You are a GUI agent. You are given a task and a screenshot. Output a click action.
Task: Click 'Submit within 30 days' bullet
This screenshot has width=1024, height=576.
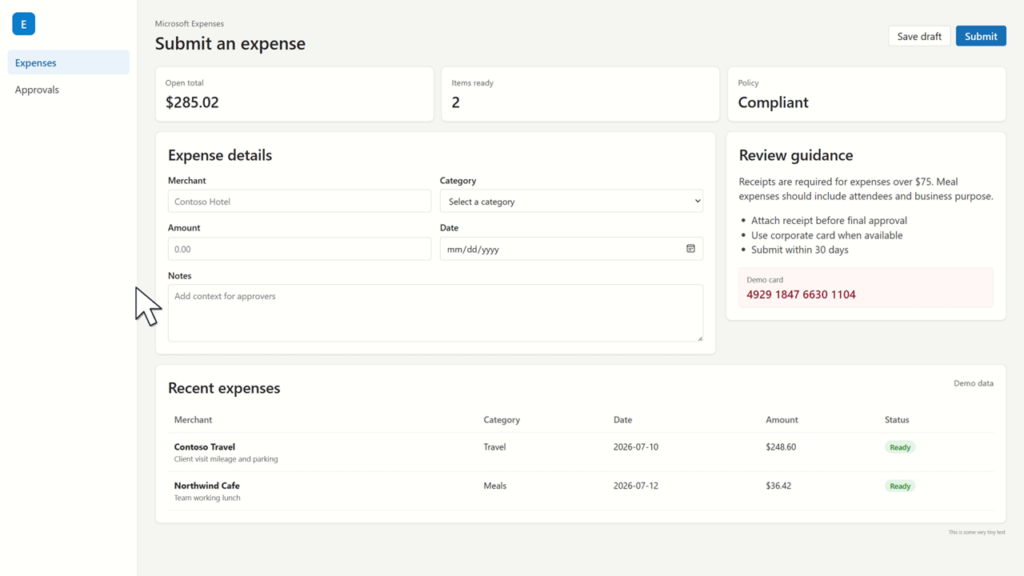(x=799, y=249)
